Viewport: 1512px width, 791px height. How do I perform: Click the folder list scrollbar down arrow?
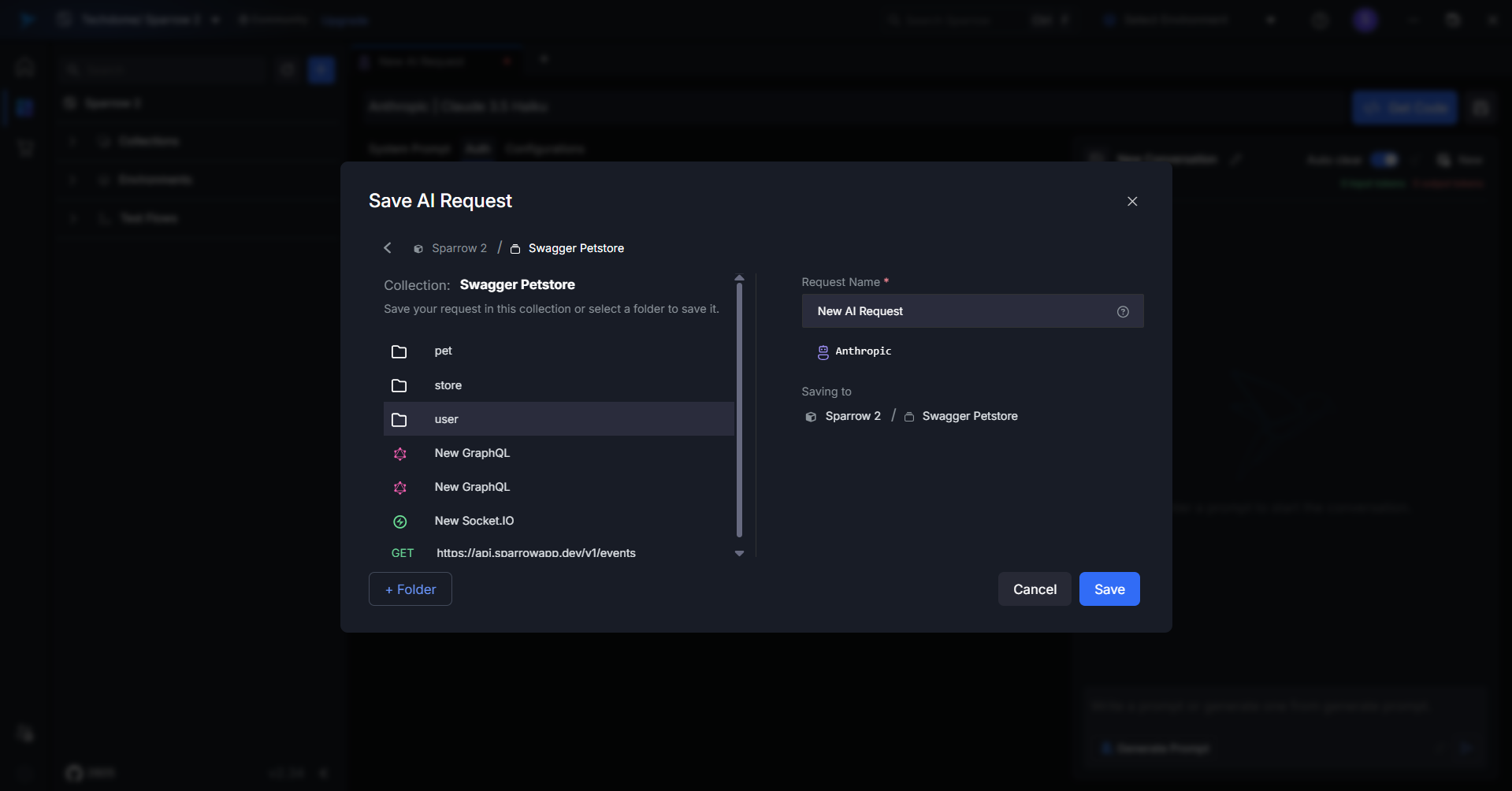(739, 553)
